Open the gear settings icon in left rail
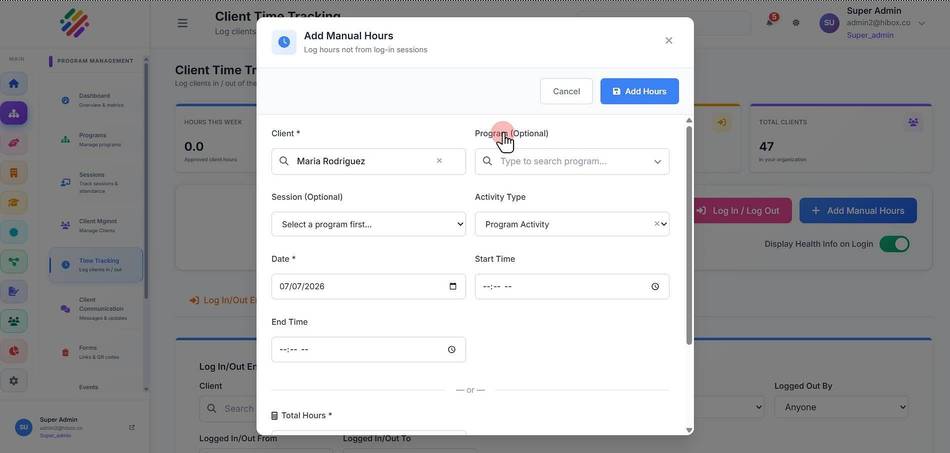Viewport: 950px width, 453px height. coord(13,381)
